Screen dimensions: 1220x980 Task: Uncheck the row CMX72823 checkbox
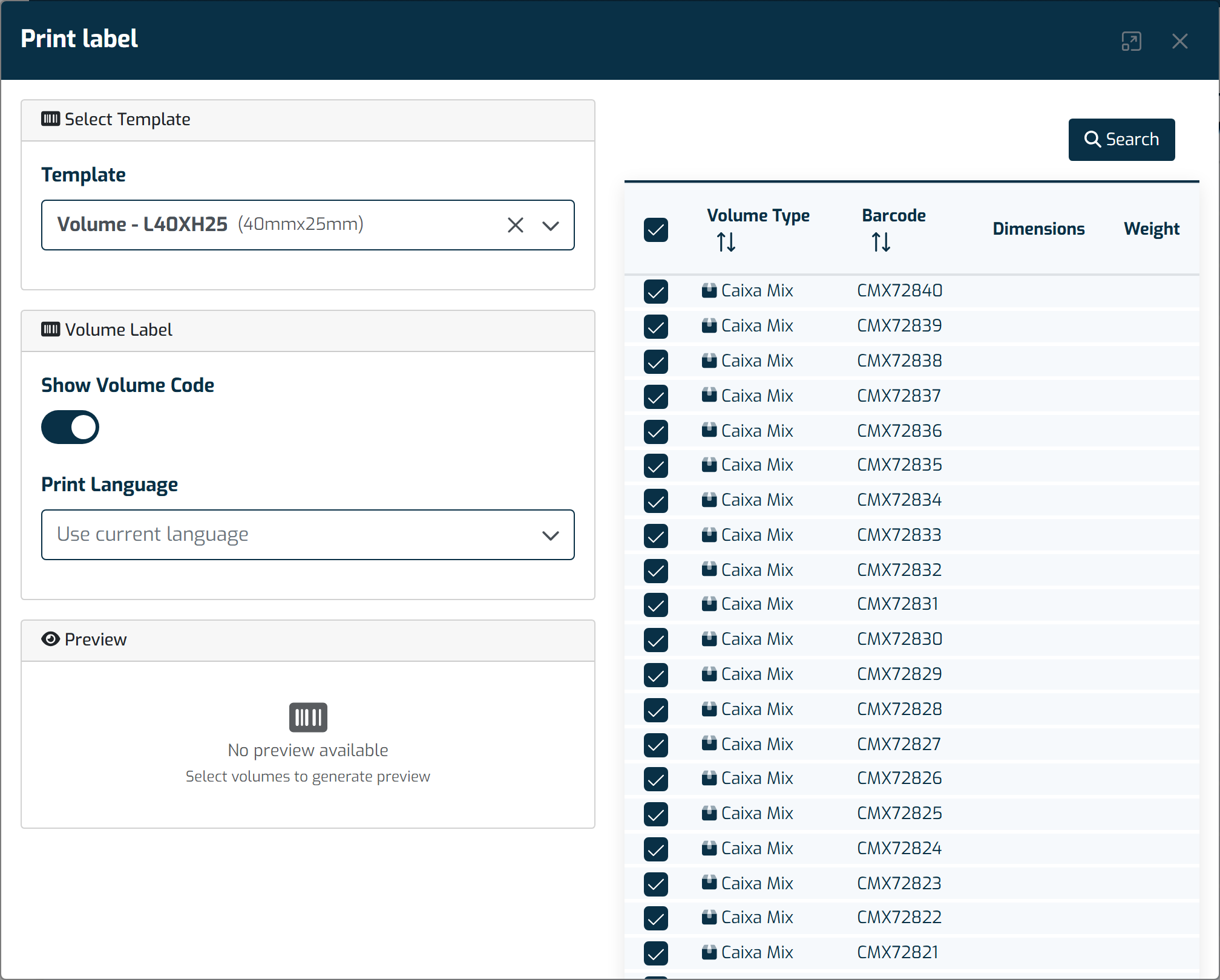pos(656,884)
